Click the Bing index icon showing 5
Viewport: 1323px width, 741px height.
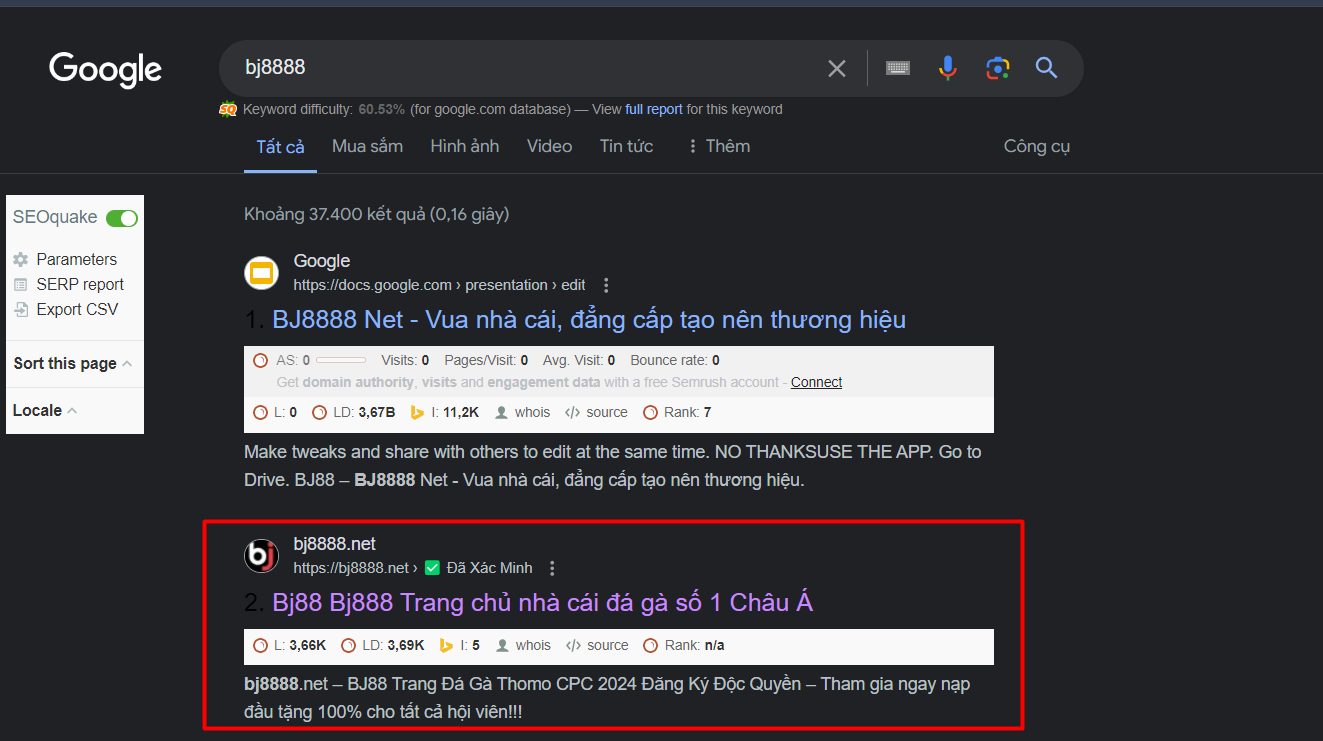coord(446,645)
